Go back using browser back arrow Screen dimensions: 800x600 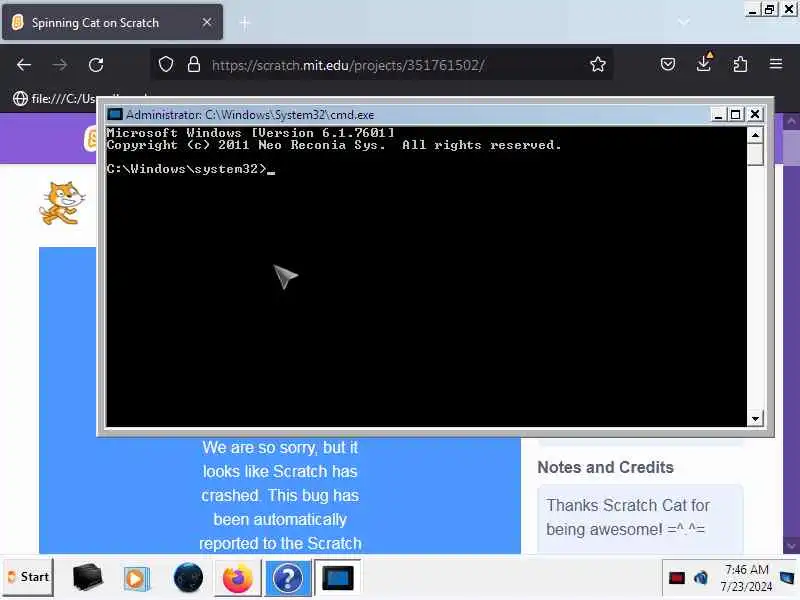[x=24, y=65]
